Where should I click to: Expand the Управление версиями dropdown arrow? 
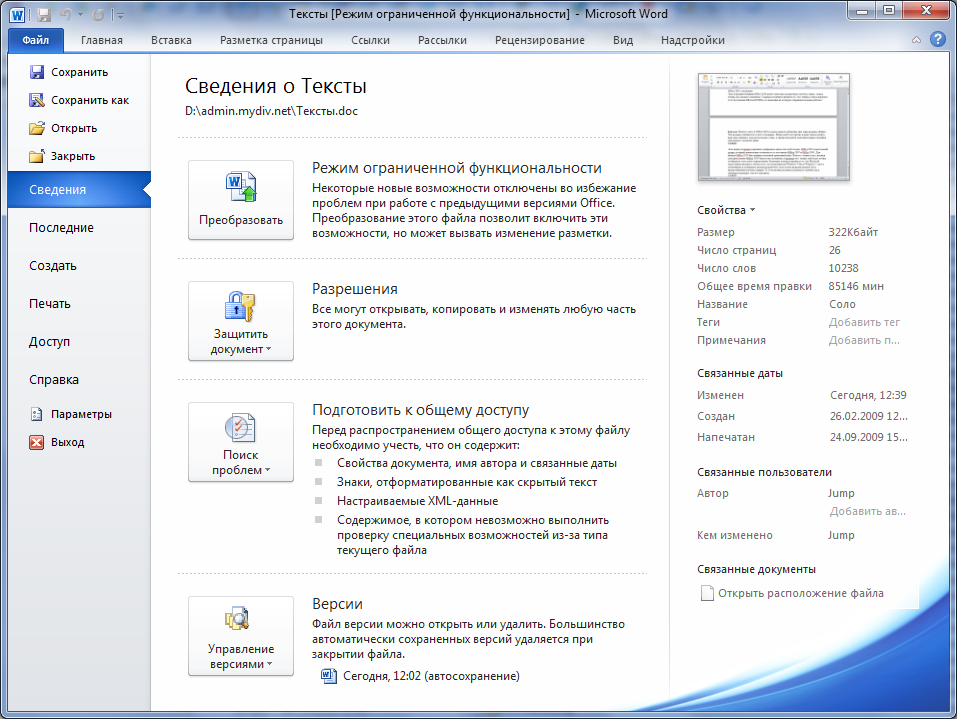(269, 665)
